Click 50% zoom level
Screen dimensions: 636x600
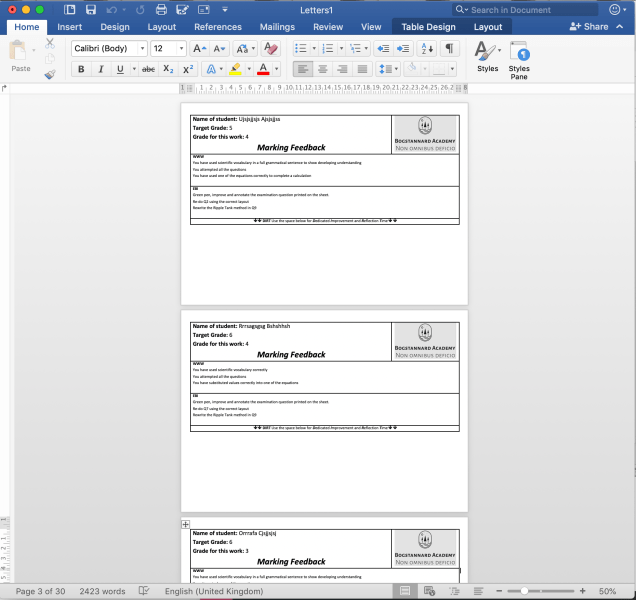607,591
